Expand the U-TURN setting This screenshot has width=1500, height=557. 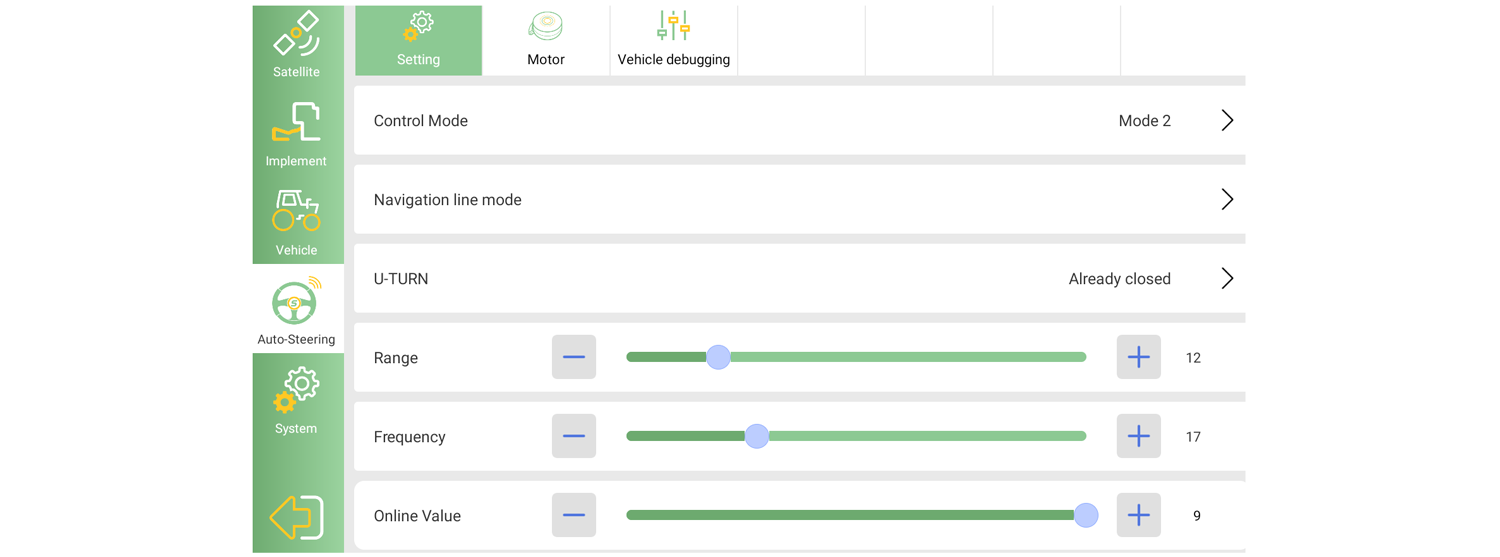(x=1227, y=279)
